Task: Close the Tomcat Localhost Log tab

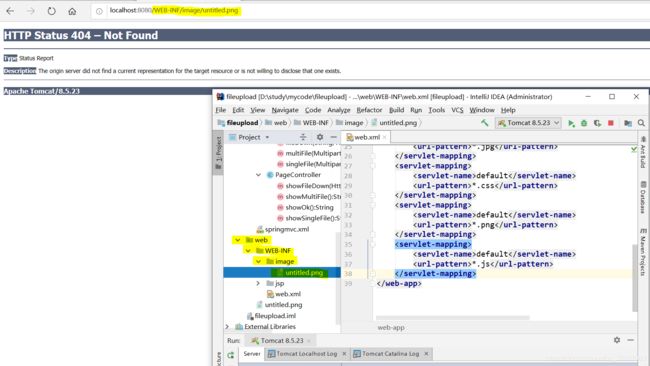Action: 344,354
